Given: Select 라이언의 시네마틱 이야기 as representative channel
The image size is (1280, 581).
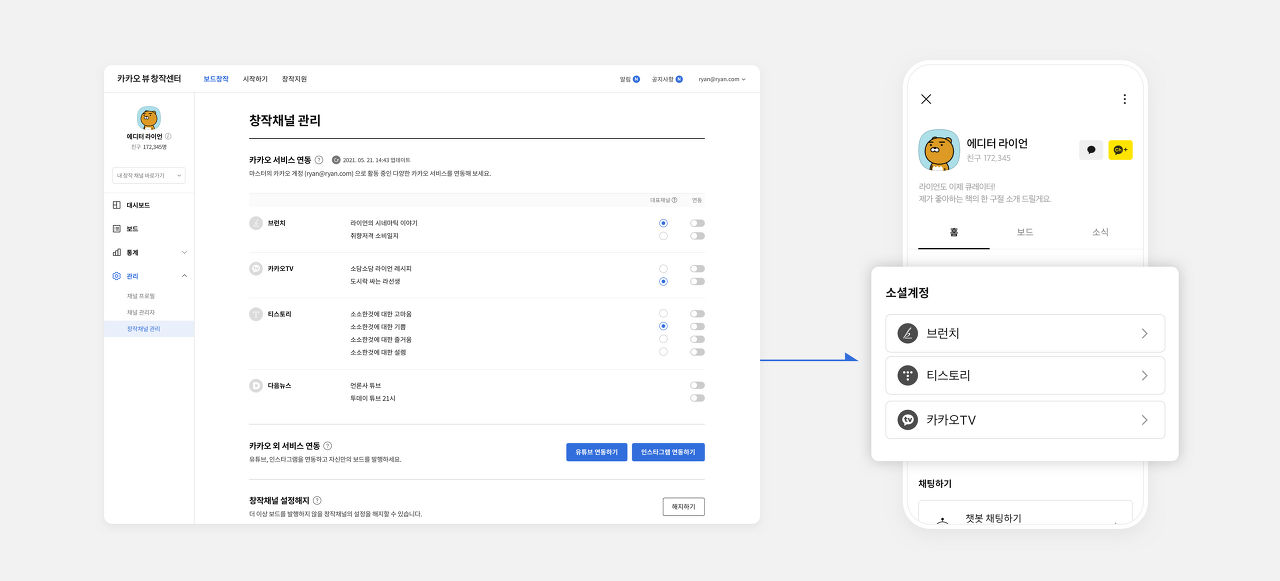Looking at the screenshot, I should click(x=663, y=223).
